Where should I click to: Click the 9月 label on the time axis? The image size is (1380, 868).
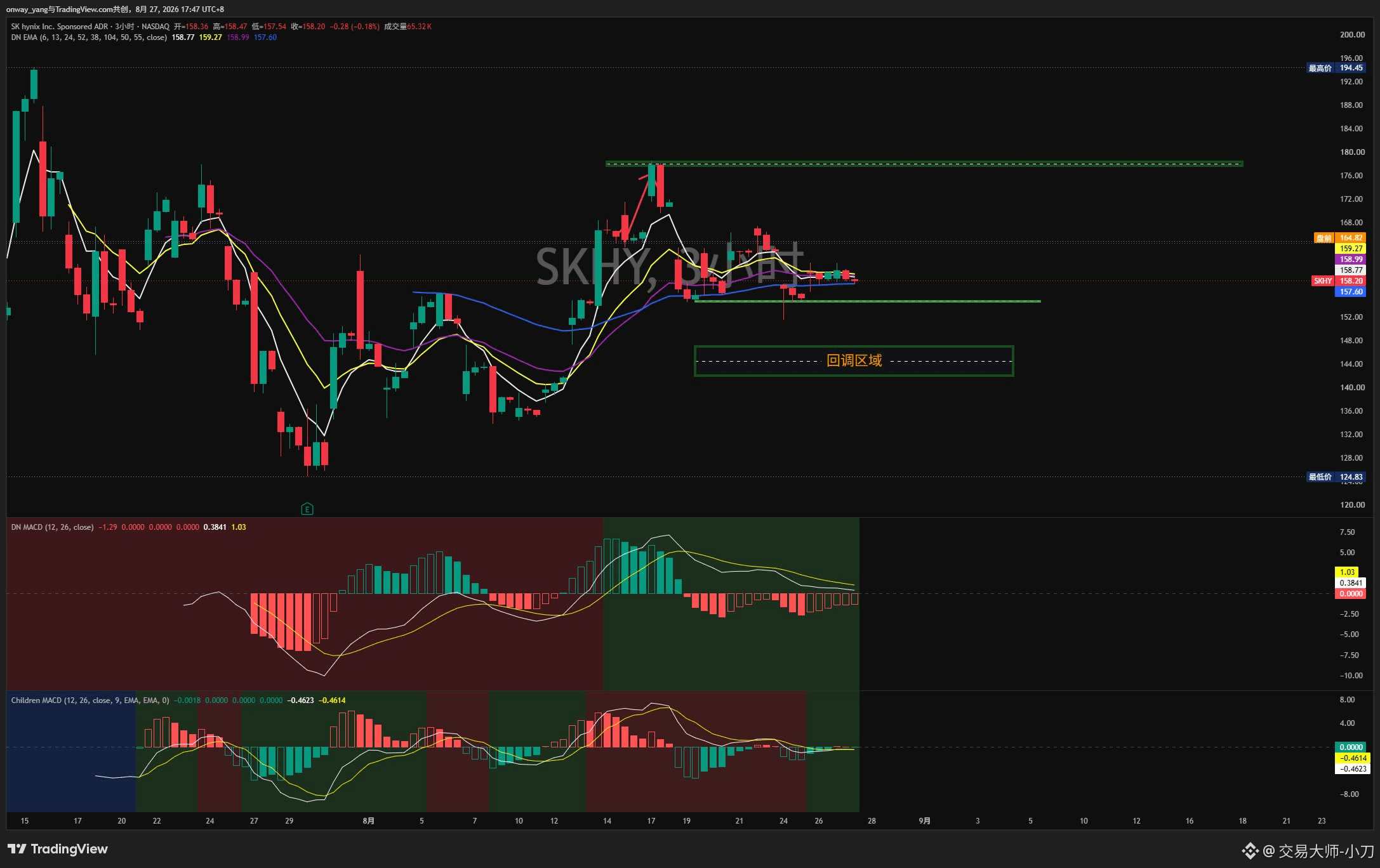pos(925,821)
